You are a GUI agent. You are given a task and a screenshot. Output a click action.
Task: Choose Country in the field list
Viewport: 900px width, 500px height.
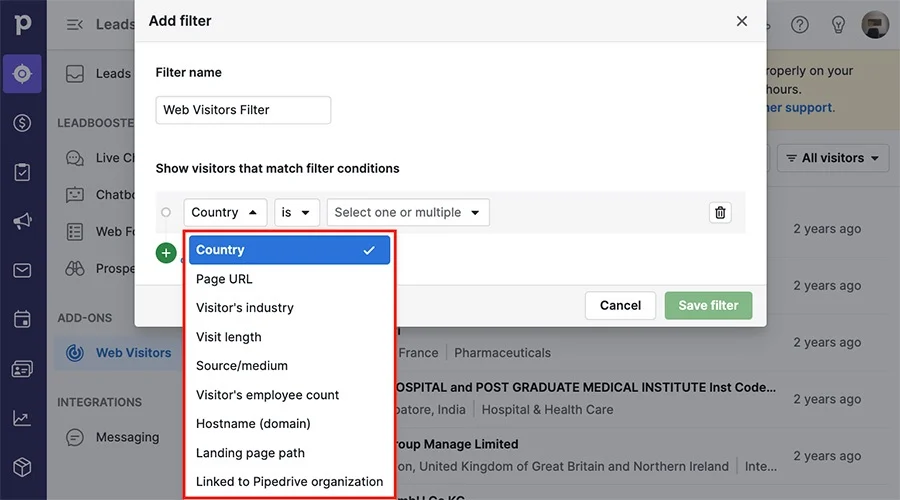289,250
